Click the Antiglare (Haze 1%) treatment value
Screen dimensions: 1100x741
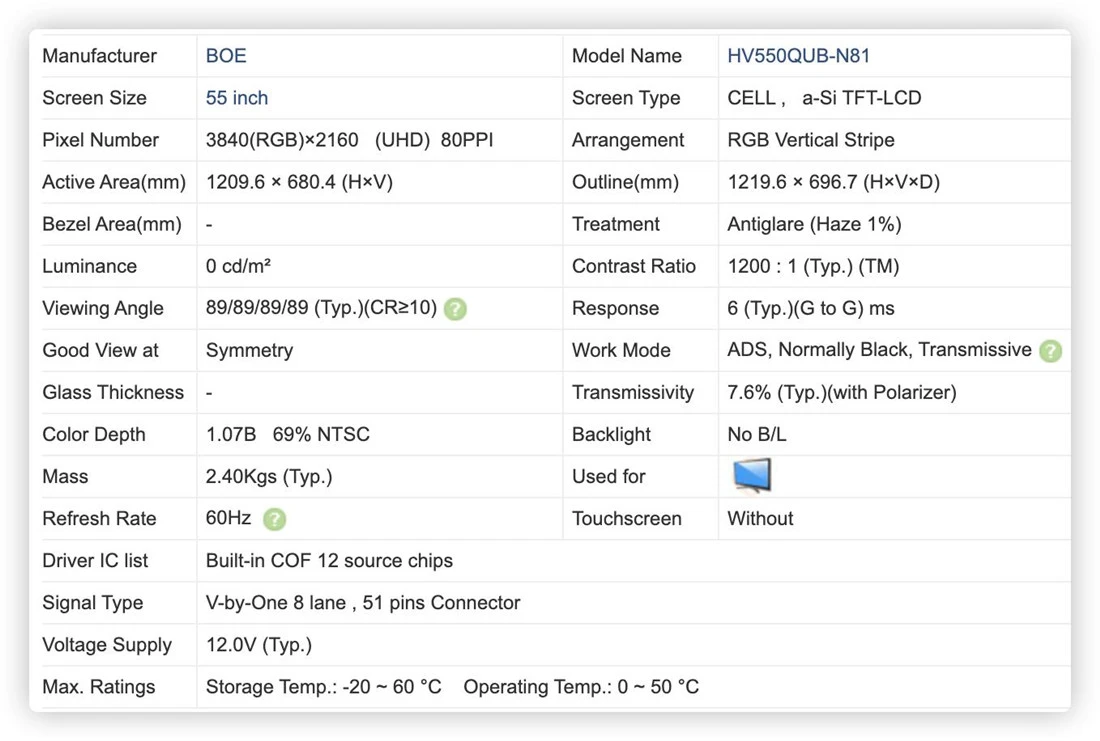tap(814, 225)
